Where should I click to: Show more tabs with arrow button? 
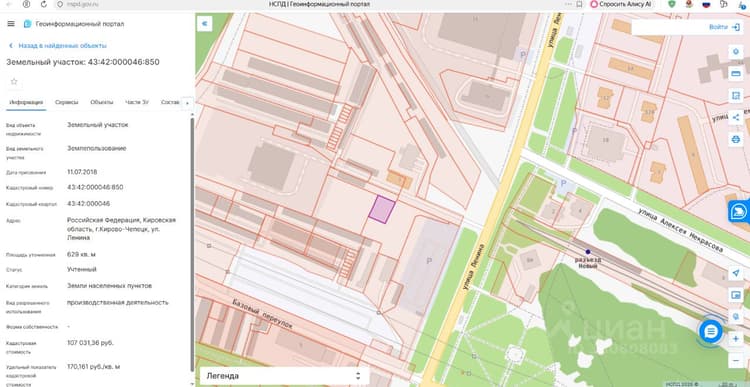187,102
